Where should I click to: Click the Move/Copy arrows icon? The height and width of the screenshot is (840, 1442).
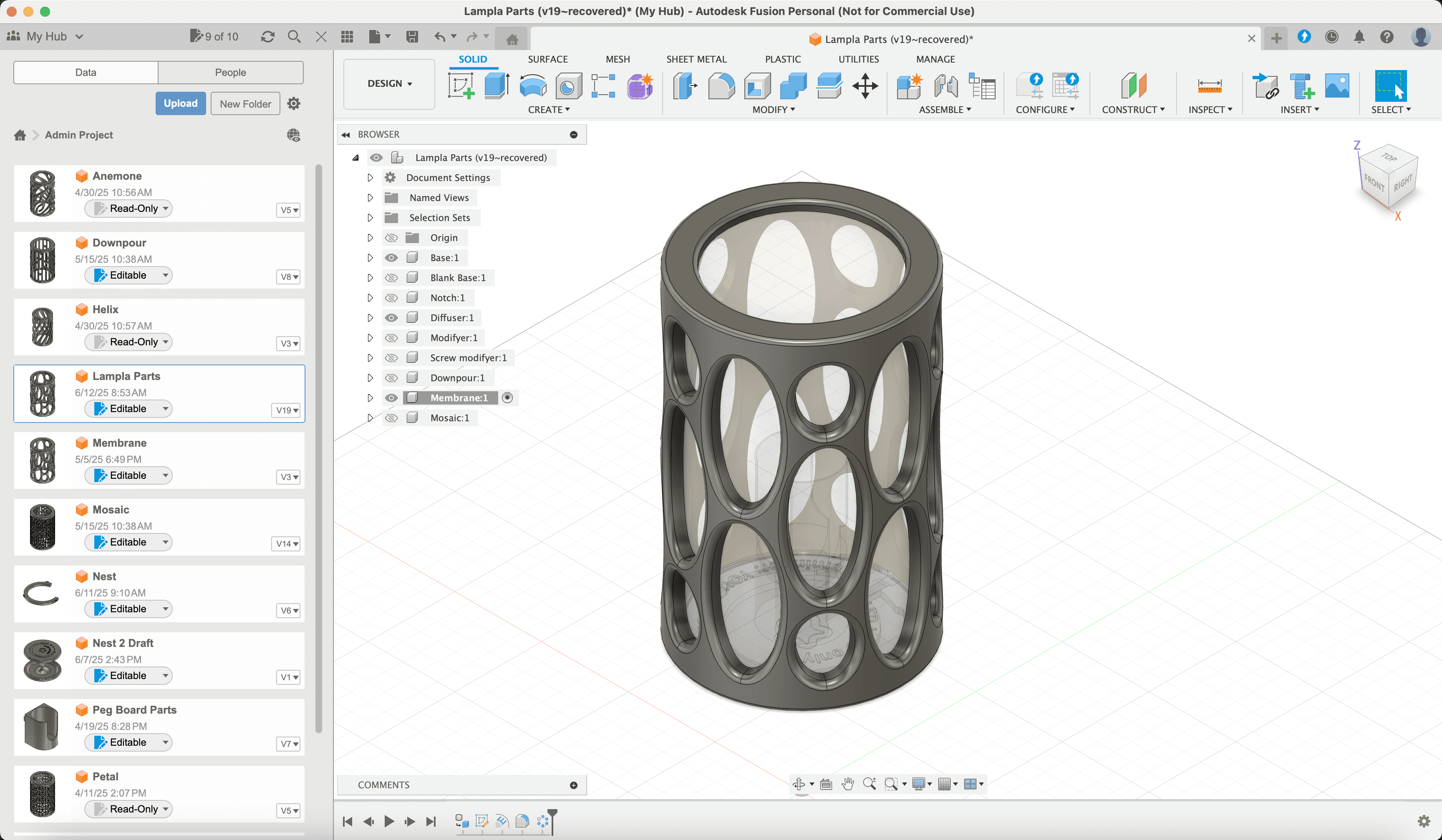[865, 86]
